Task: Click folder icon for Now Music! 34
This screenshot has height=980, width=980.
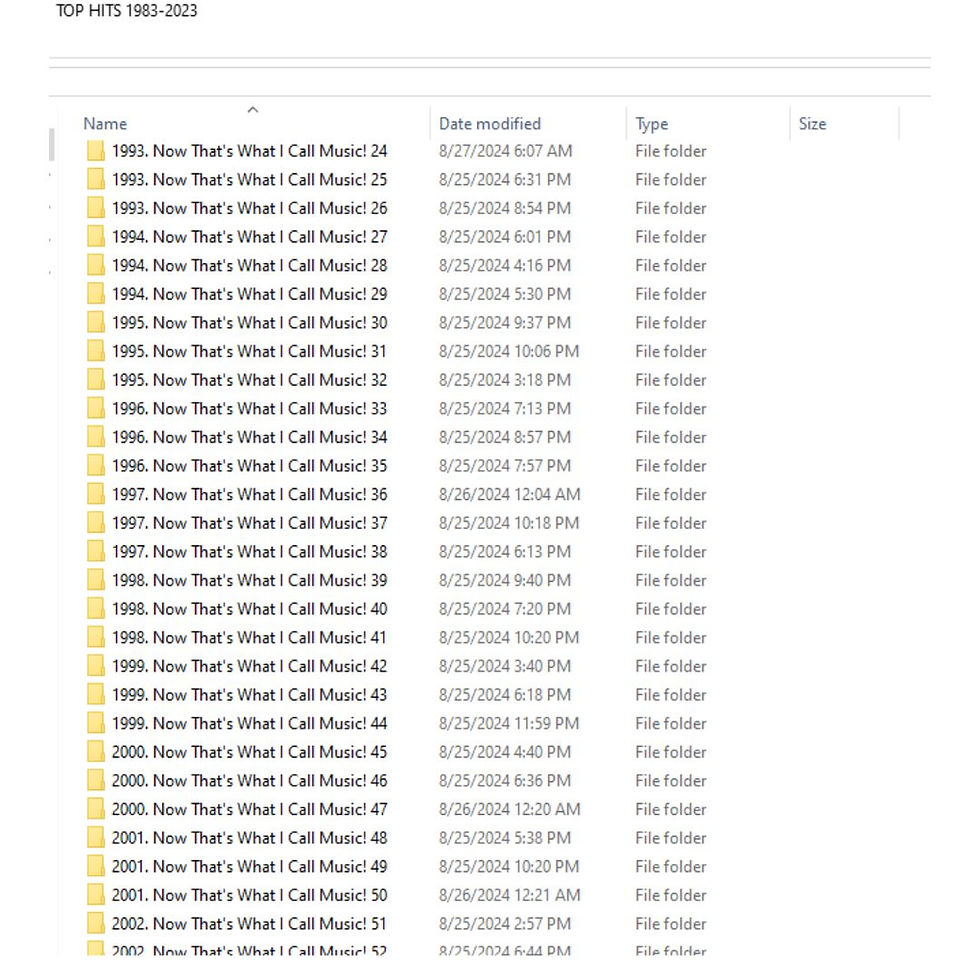Action: click(96, 438)
